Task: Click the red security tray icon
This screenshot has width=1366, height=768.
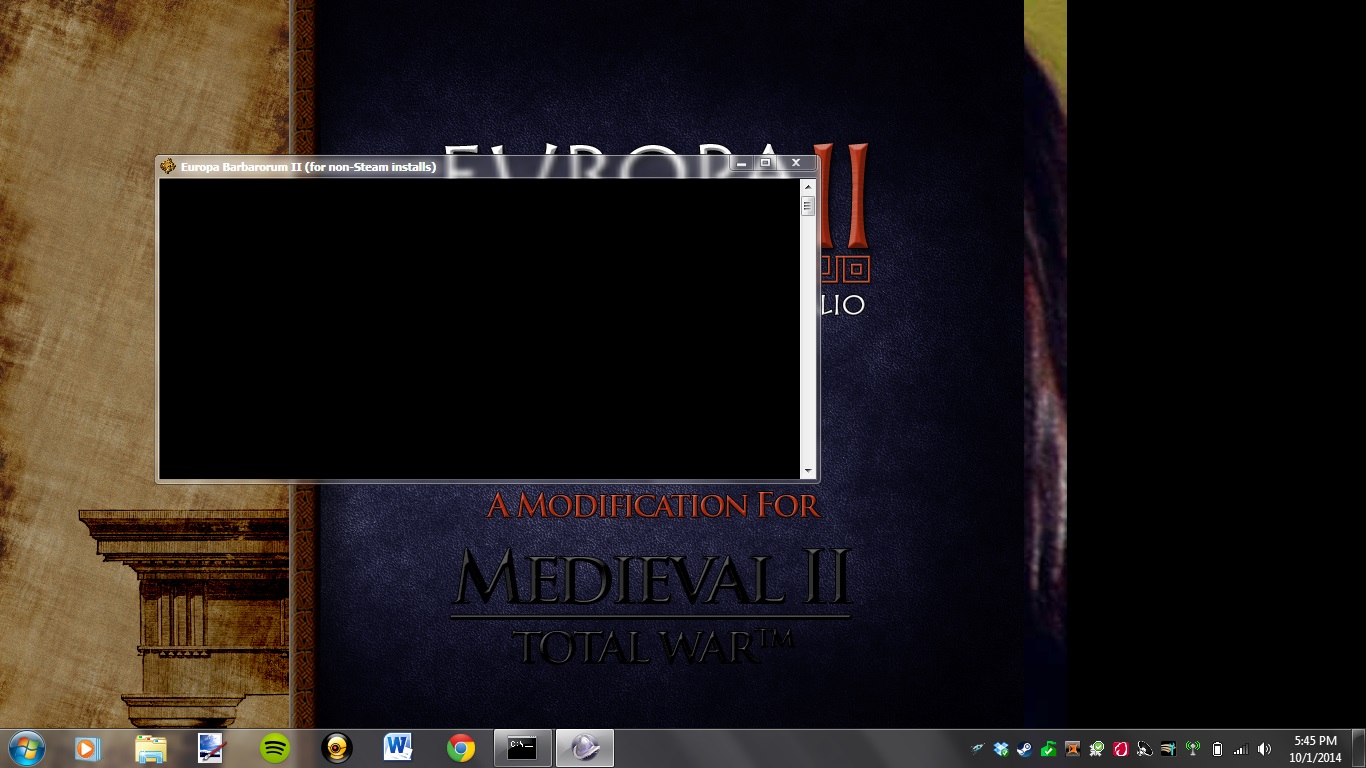Action: point(1120,748)
